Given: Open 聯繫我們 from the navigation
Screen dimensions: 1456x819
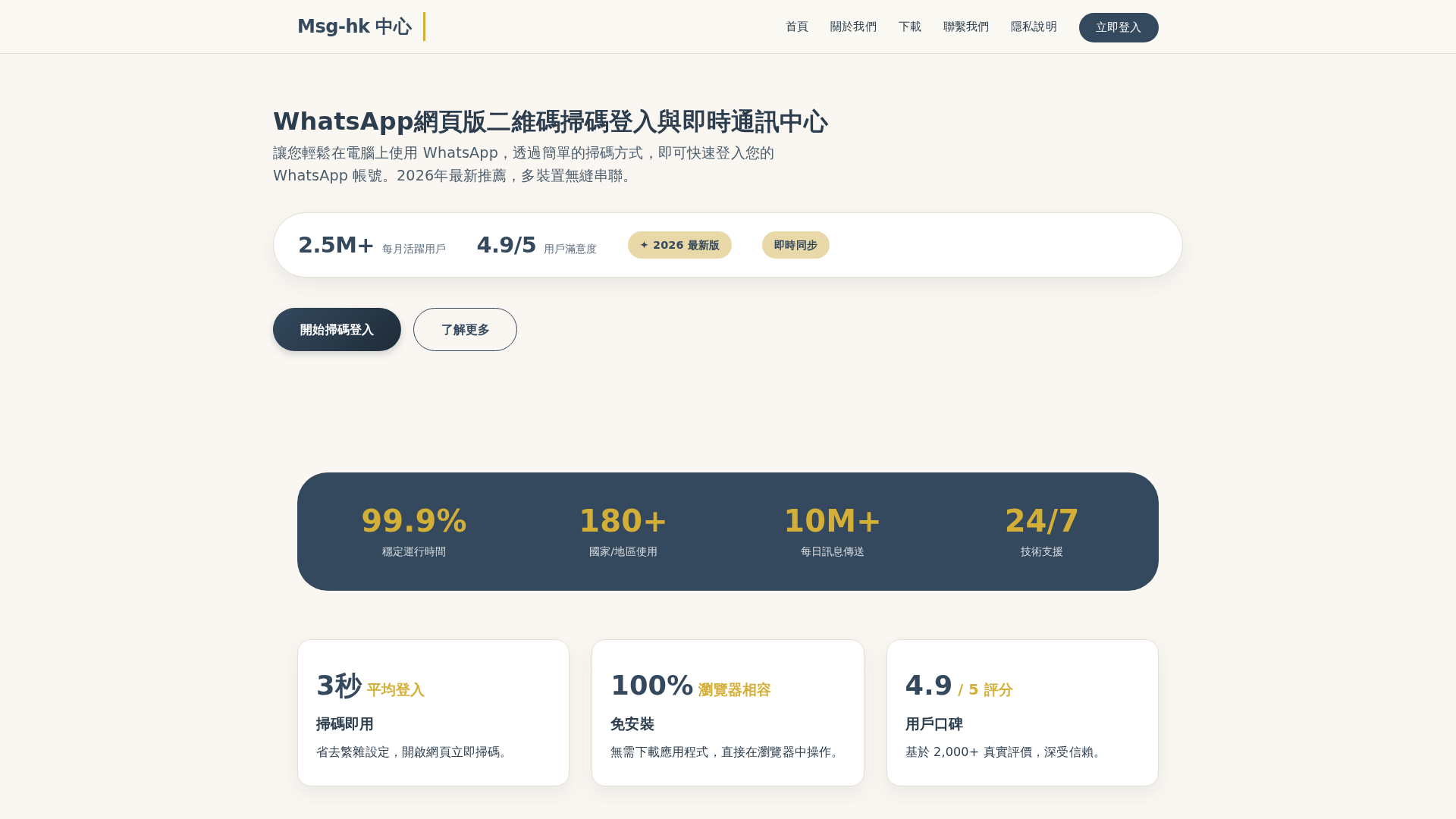Looking at the screenshot, I should coord(966,27).
